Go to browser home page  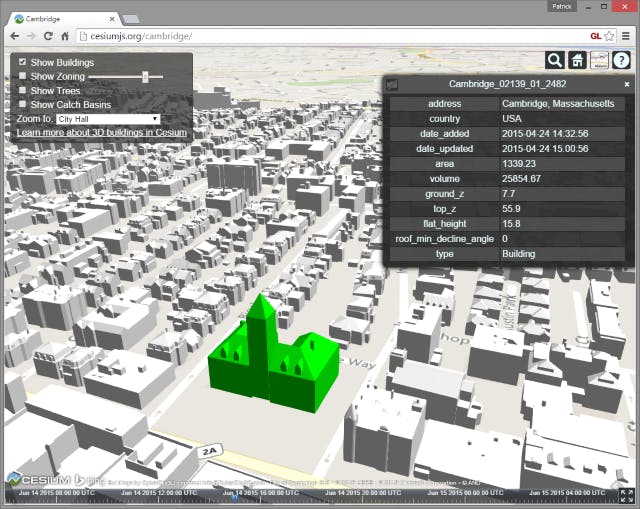click(65, 36)
